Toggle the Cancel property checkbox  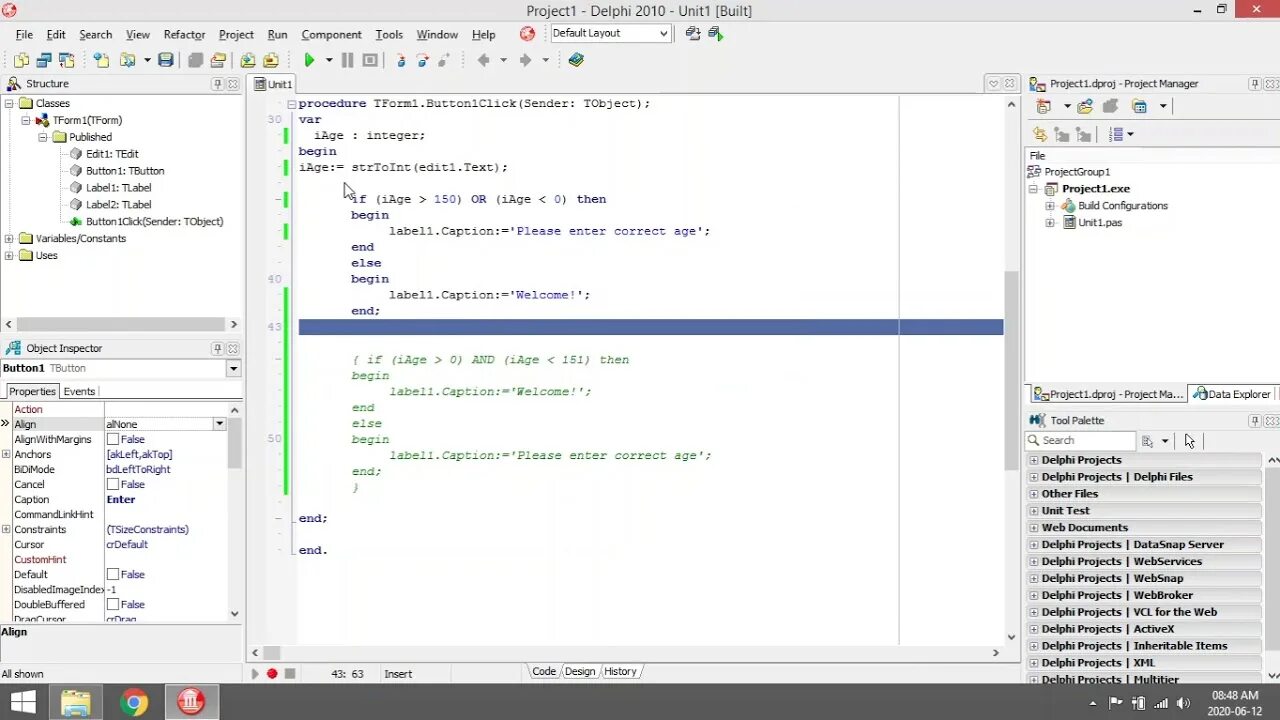pos(113,484)
